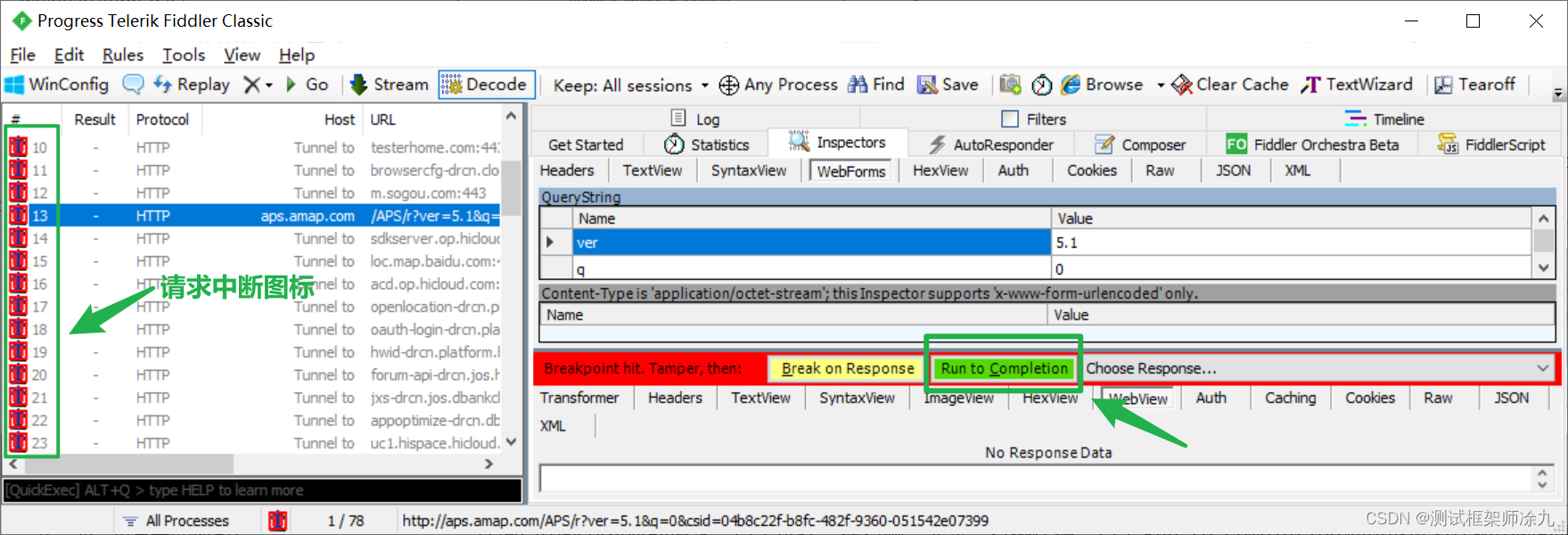Click Clear Cache in toolbar
The image size is (1568, 535).
pyautogui.click(x=1230, y=85)
